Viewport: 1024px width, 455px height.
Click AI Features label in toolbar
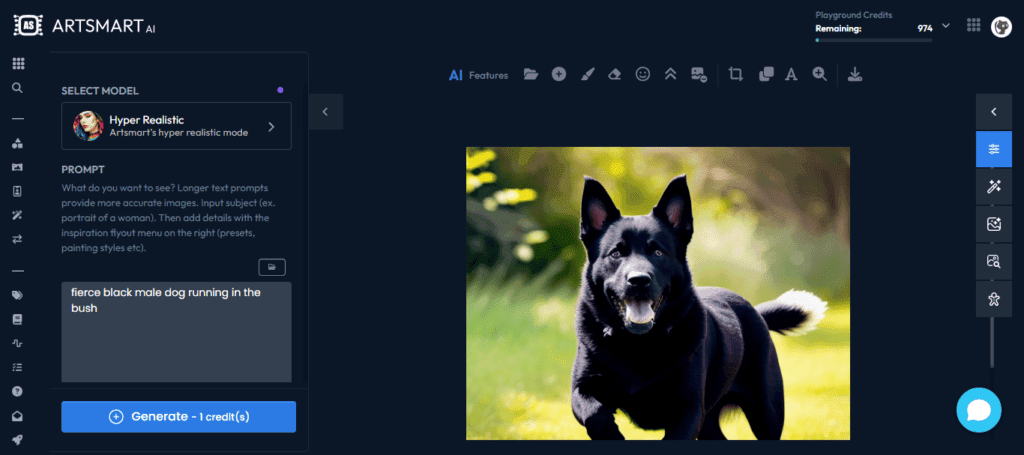tap(479, 75)
